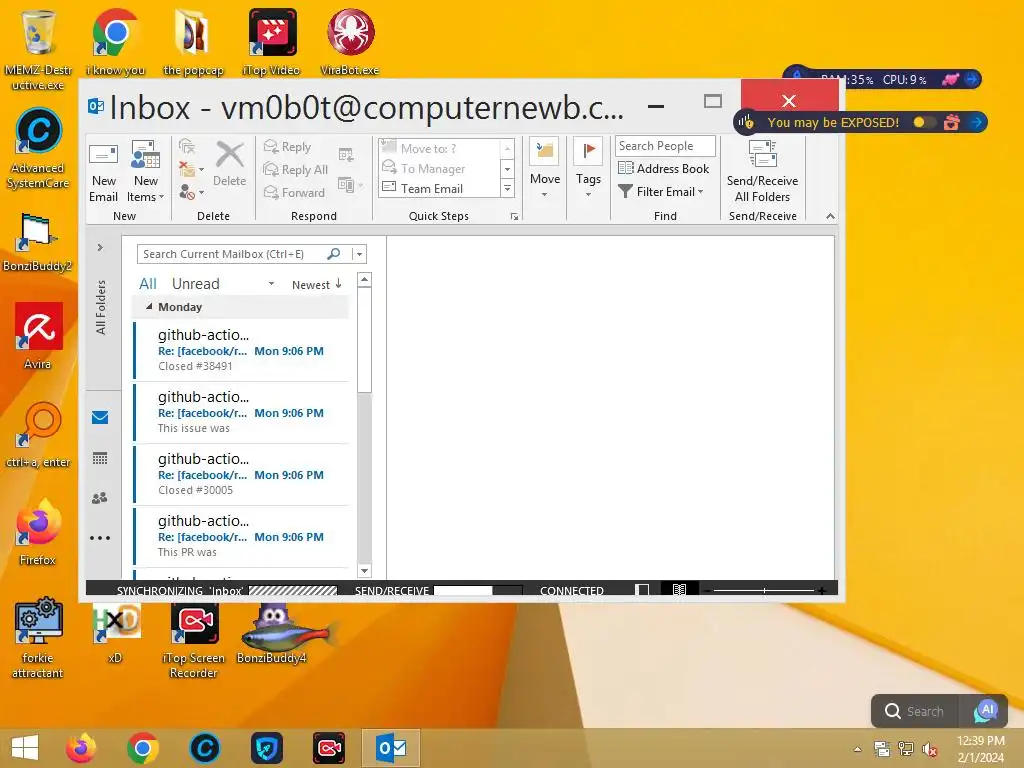The image size is (1024, 768).
Task: Open the search scope dropdown arrow
Action: click(359, 254)
